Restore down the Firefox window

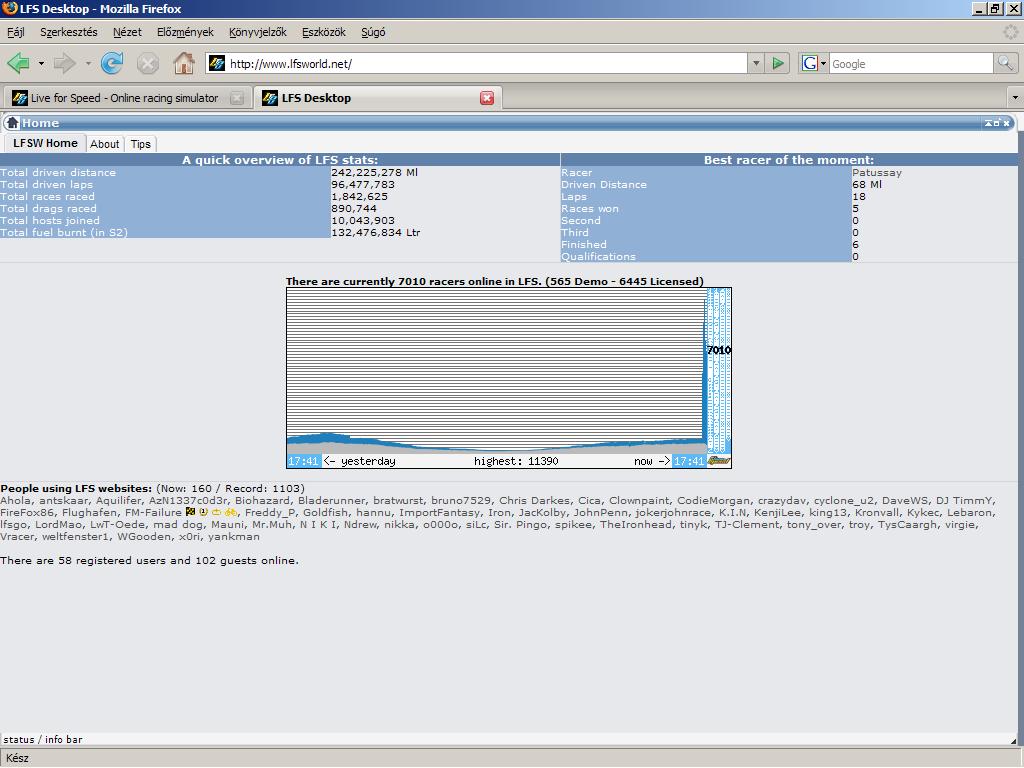[x=995, y=8]
